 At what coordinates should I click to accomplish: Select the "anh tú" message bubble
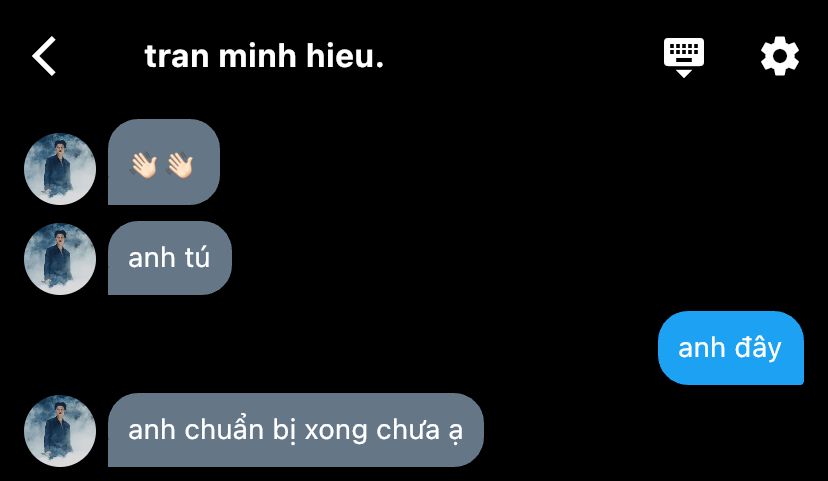(170, 258)
